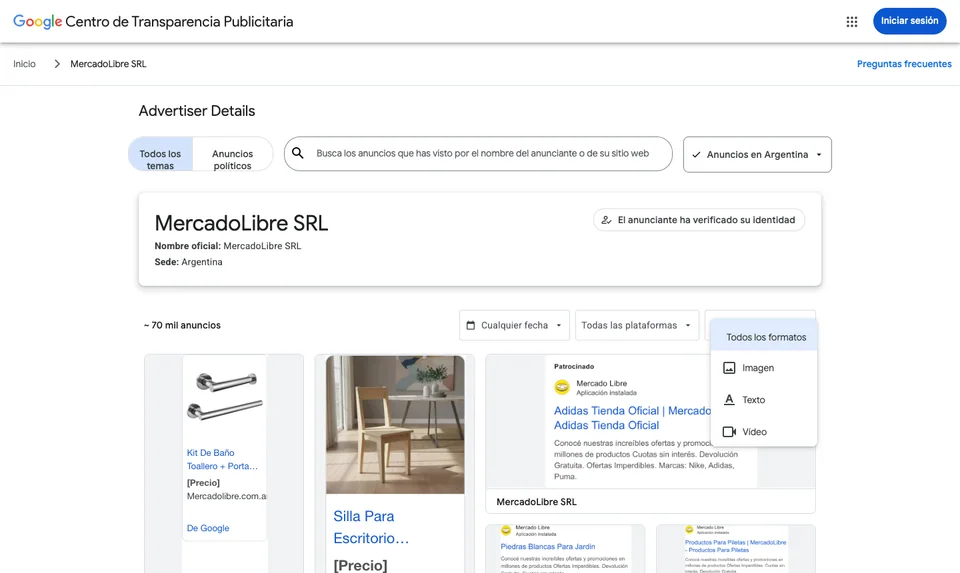Click MercadoLibre SRL label under Adidas ad
This screenshot has width=960, height=573.
536,501
